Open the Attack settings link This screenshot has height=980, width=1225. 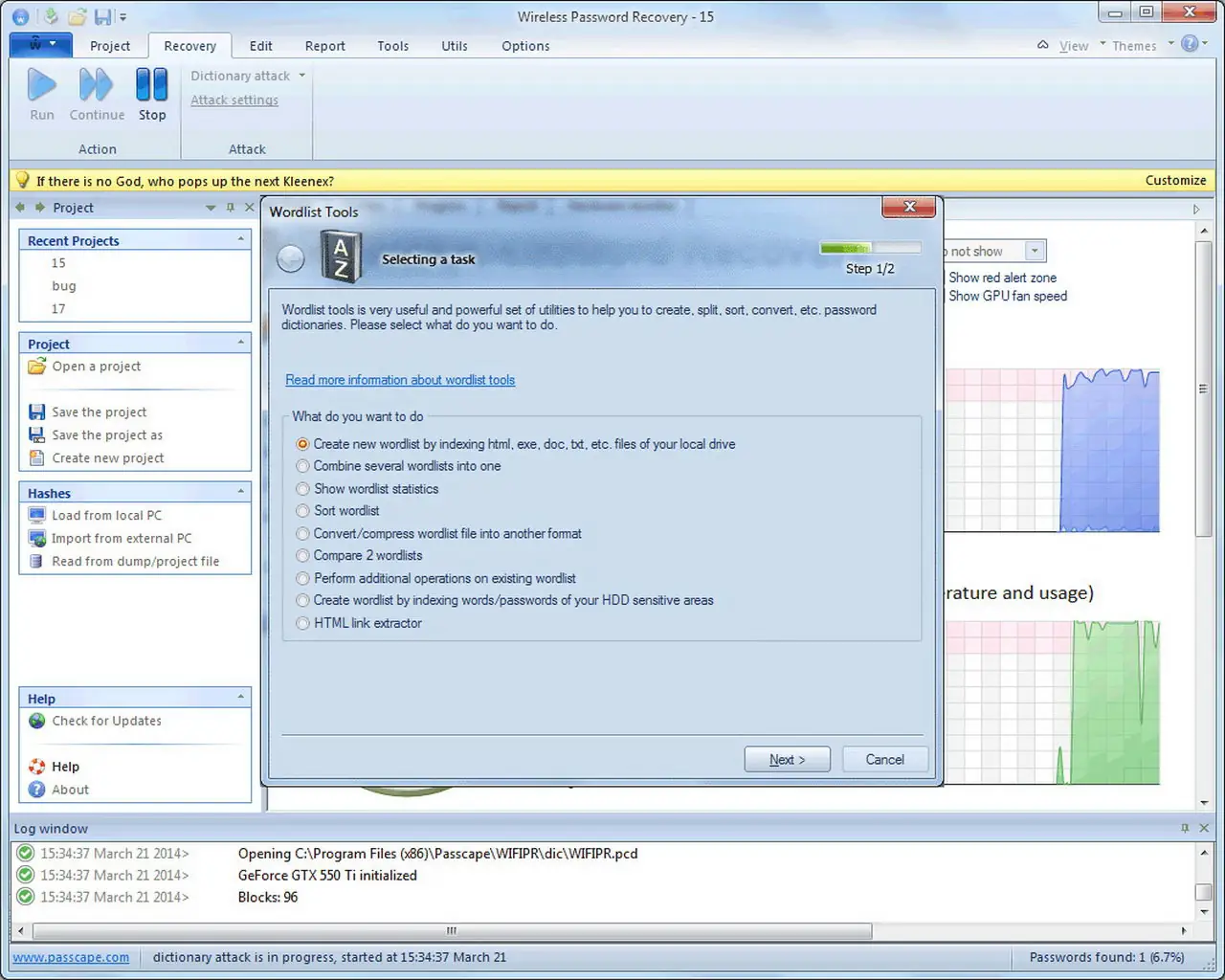click(234, 100)
